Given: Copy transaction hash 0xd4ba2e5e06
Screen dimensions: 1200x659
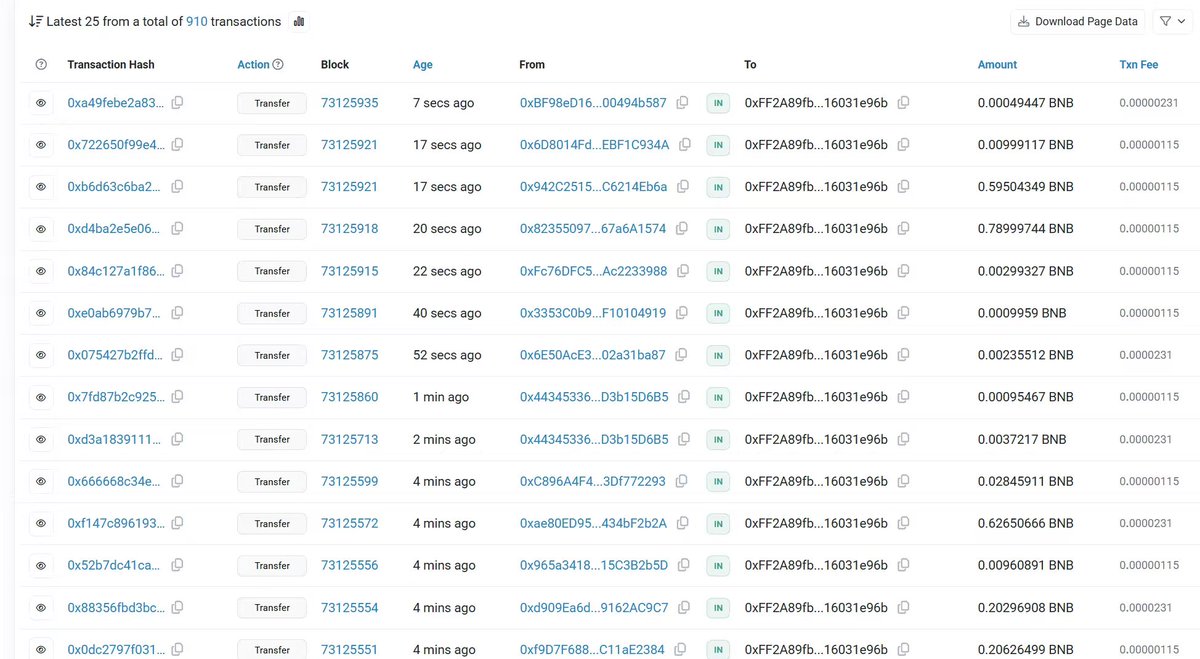Looking at the screenshot, I should coord(177,229).
